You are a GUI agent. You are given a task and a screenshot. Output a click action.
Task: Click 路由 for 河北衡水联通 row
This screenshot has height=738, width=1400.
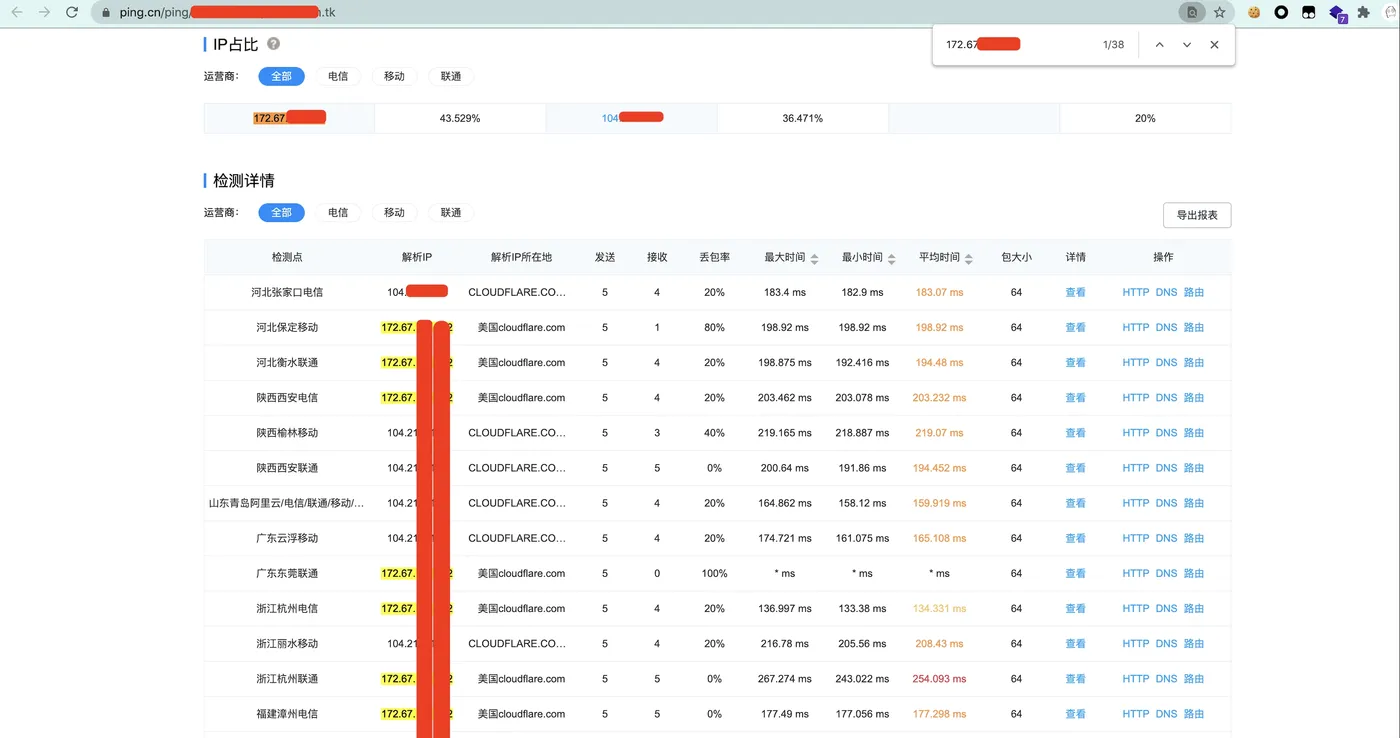pos(1194,362)
